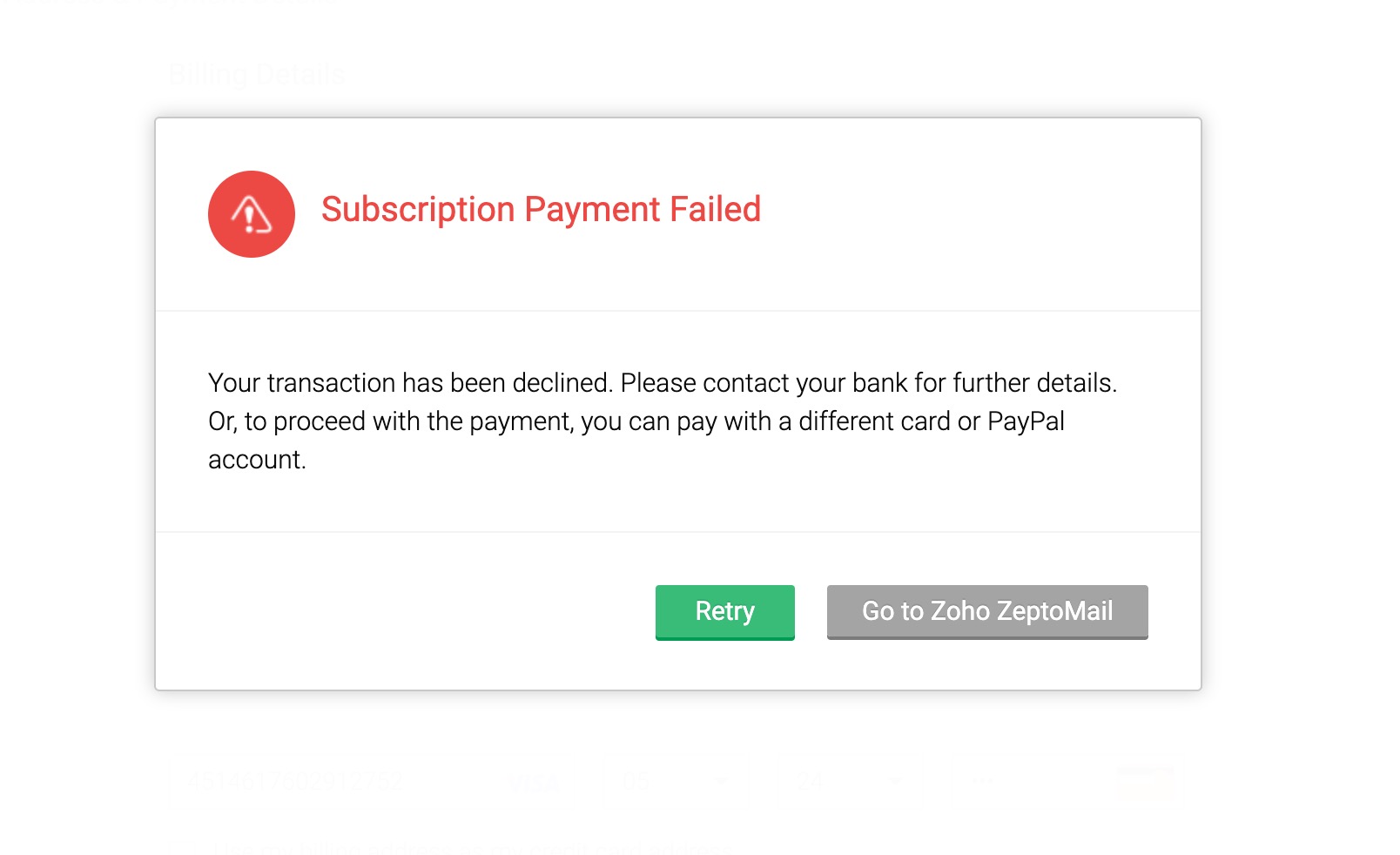Click the Go to Zoho ZeptoMail button
Screen dimensions: 1400x855
pos(986,611)
